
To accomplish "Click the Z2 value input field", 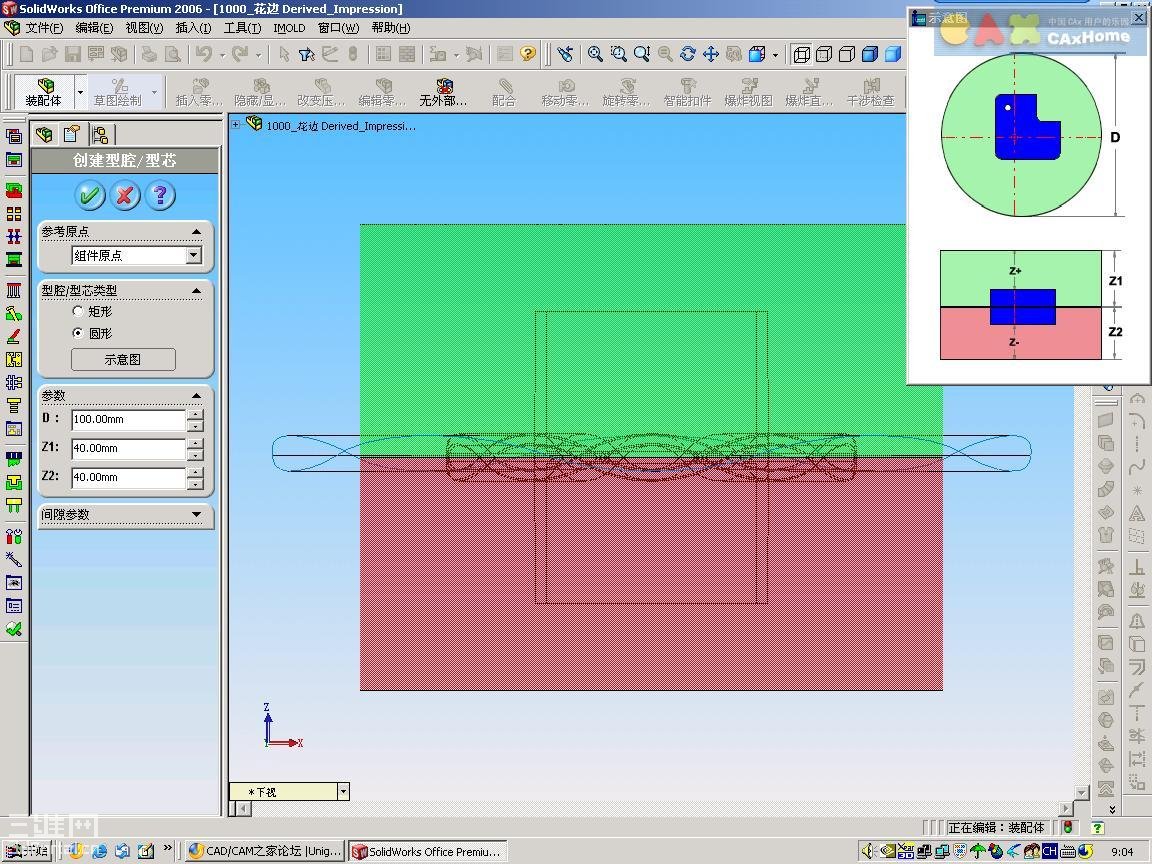I will pyautogui.click(x=129, y=478).
